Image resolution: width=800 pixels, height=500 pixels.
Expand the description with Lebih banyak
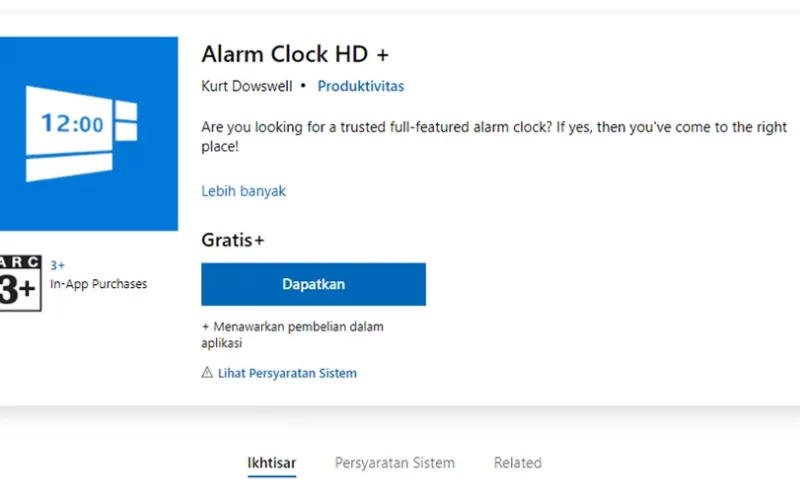[x=243, y=191]
